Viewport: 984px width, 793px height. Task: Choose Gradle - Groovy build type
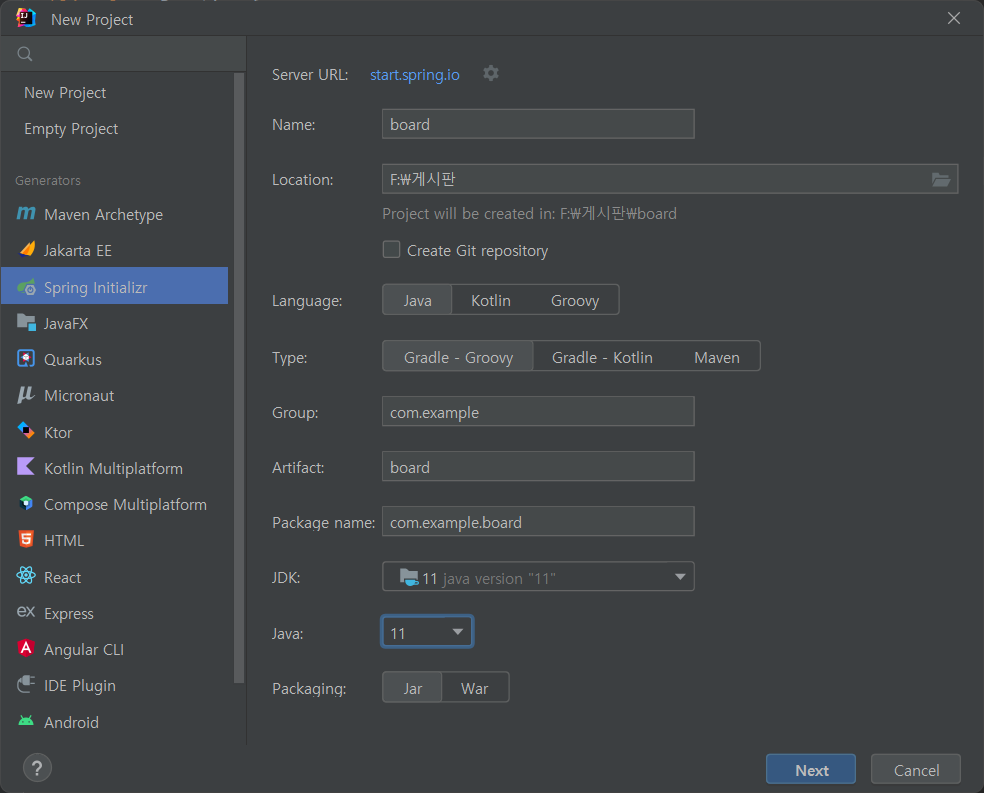pos(458,357)
